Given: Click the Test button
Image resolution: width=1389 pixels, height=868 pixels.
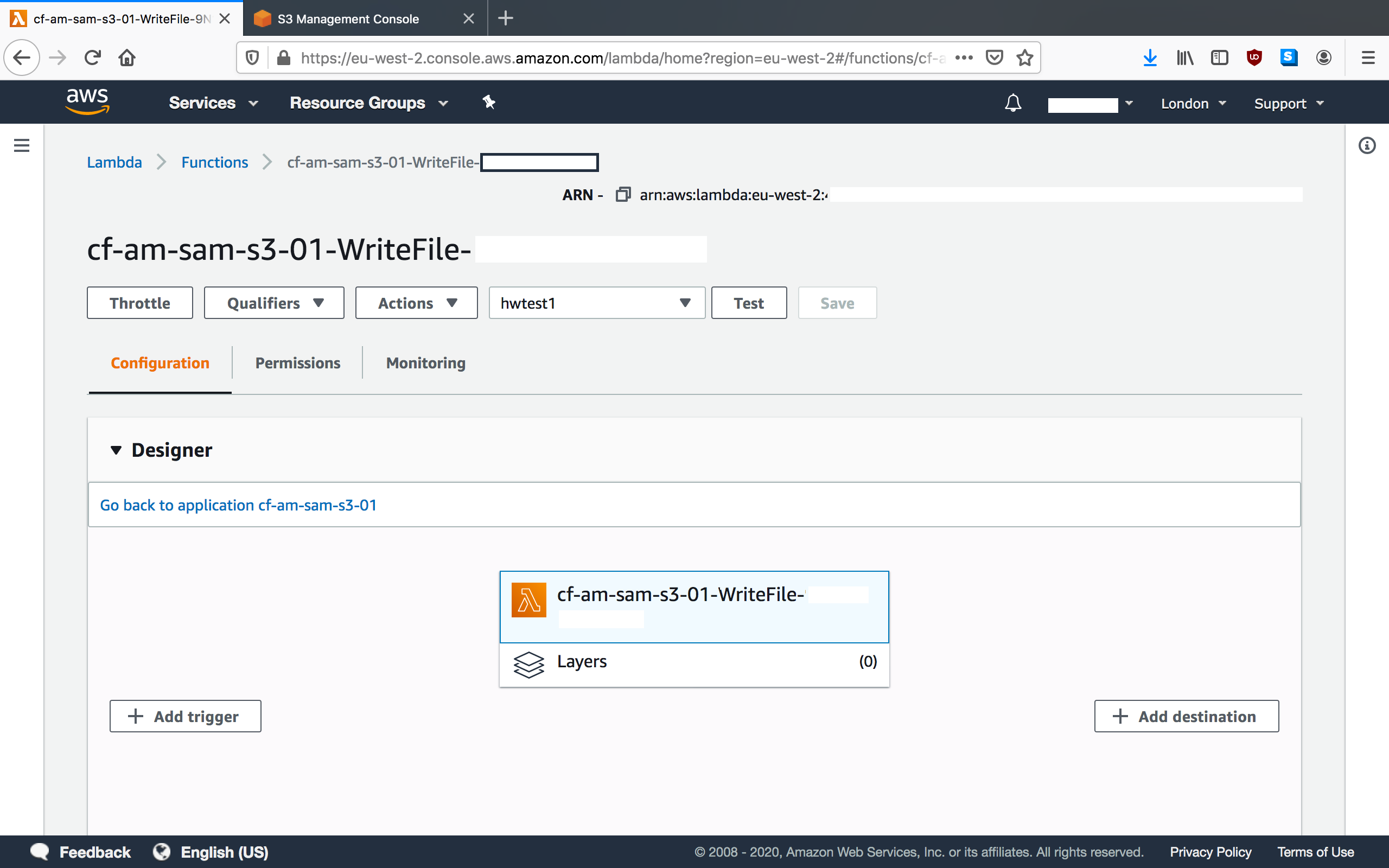Looking at the screenshot, I should coord(748,303).
